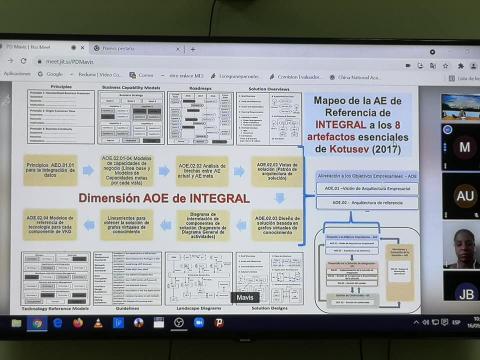The image size is (480, 360).
Task: Open OBS Studio in the taskbar
Action: click(x=179, y=323)
